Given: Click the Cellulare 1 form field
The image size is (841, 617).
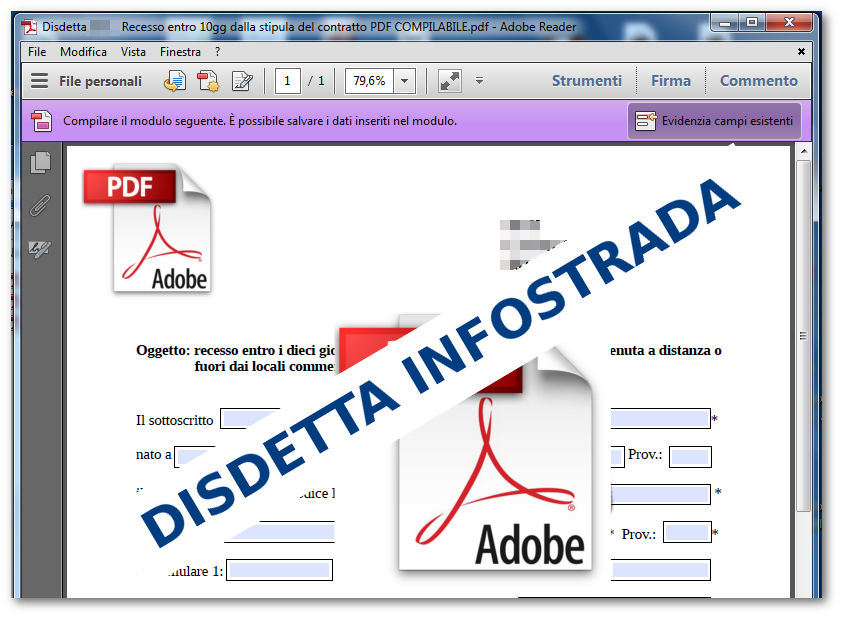Looking at the screenshot, I should point(279,570).
